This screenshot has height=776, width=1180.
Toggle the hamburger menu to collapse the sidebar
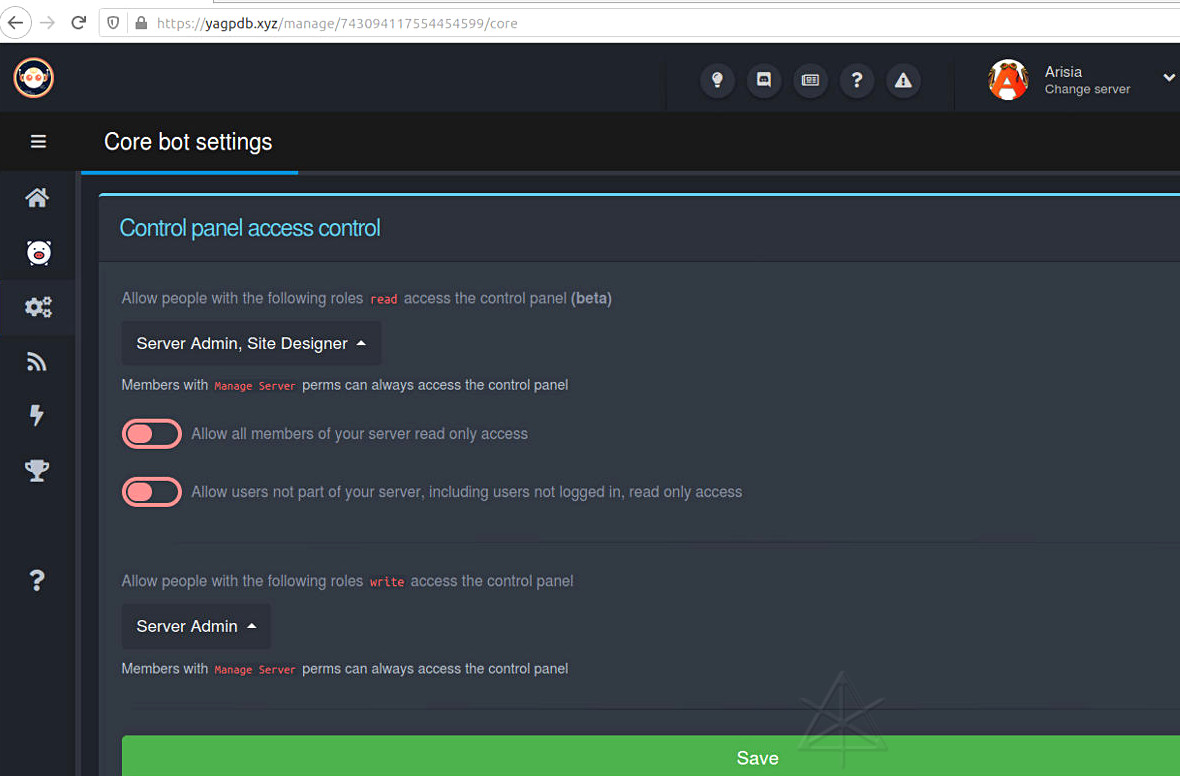pyautogui.click(x=38, y=142)
